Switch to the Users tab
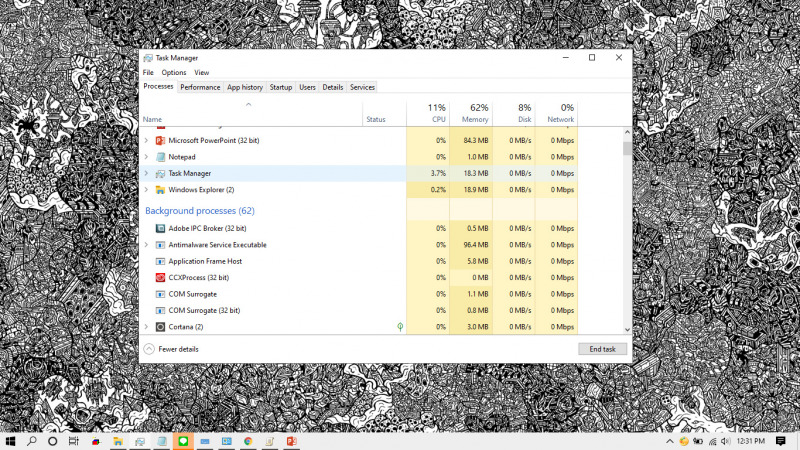The image size is (800, 450). [x=307, y=87]
